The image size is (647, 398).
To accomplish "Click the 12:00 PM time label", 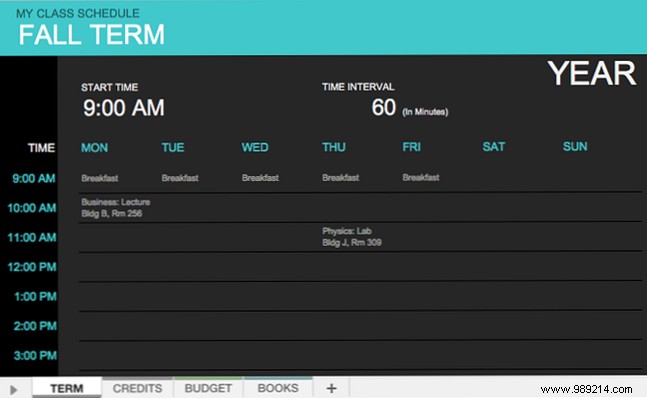I will [x=32, y=267].
